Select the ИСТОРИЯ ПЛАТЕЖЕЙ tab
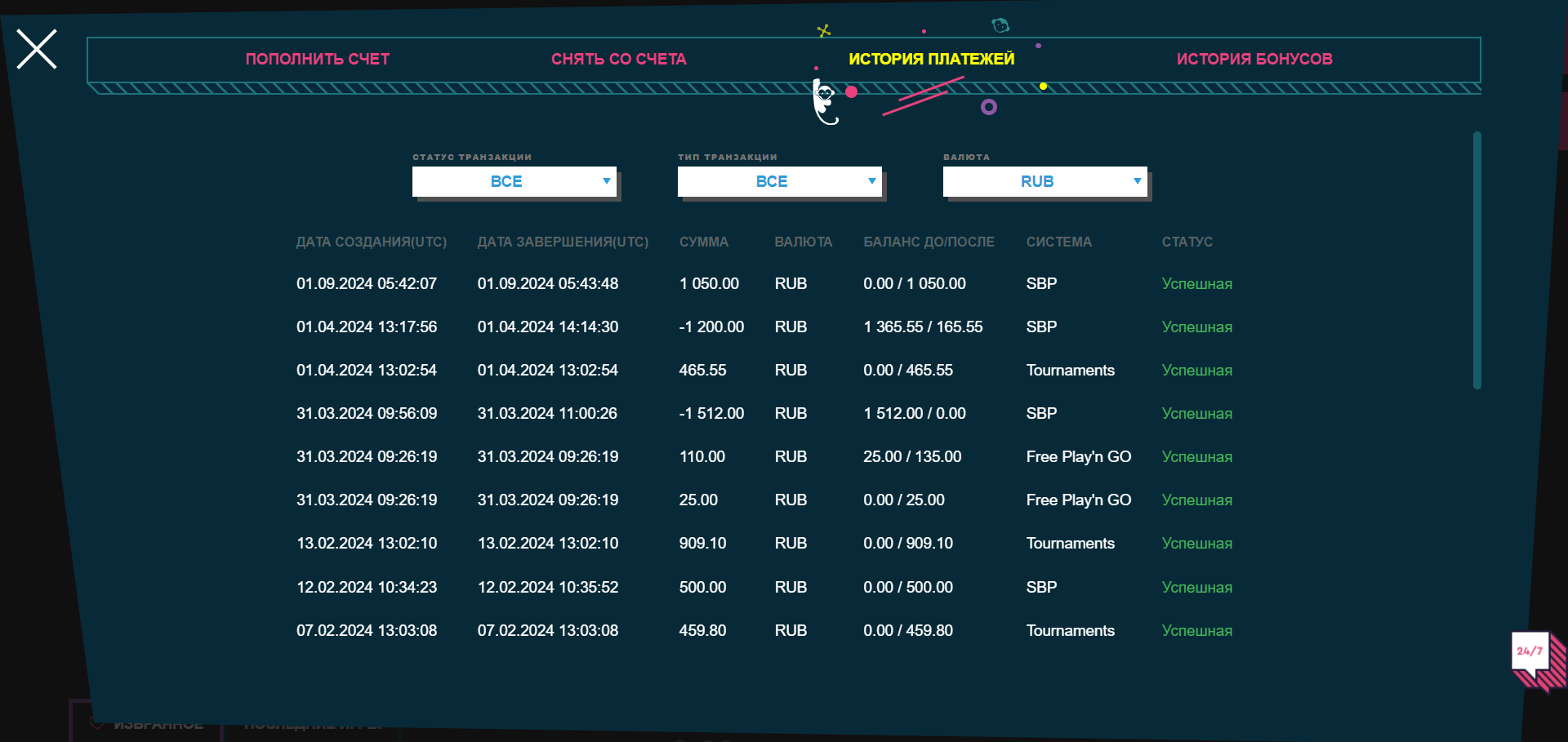Screen dimensions: 1568x742 point(932,59)
